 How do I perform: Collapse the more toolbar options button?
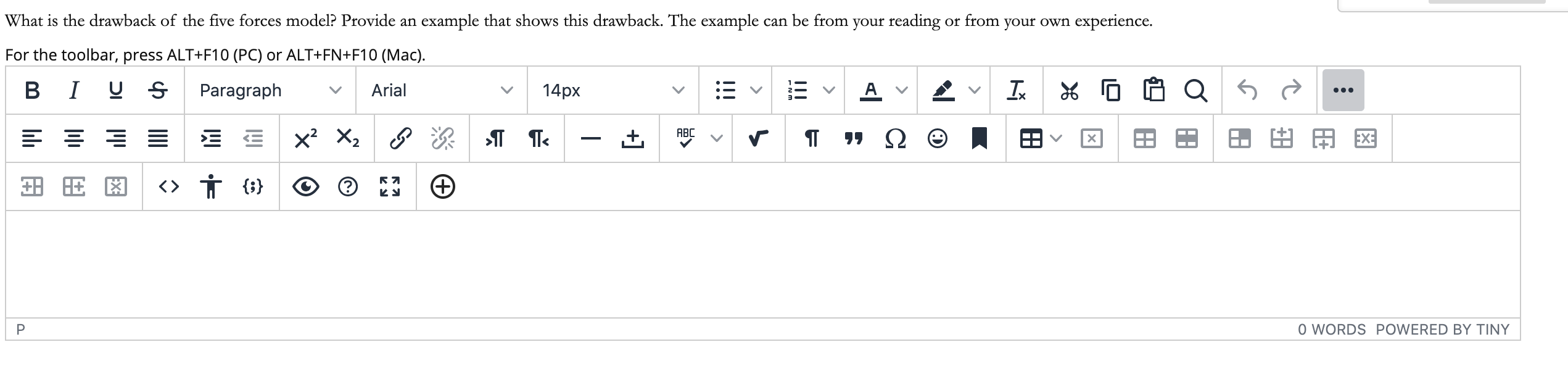[1343, 90]
